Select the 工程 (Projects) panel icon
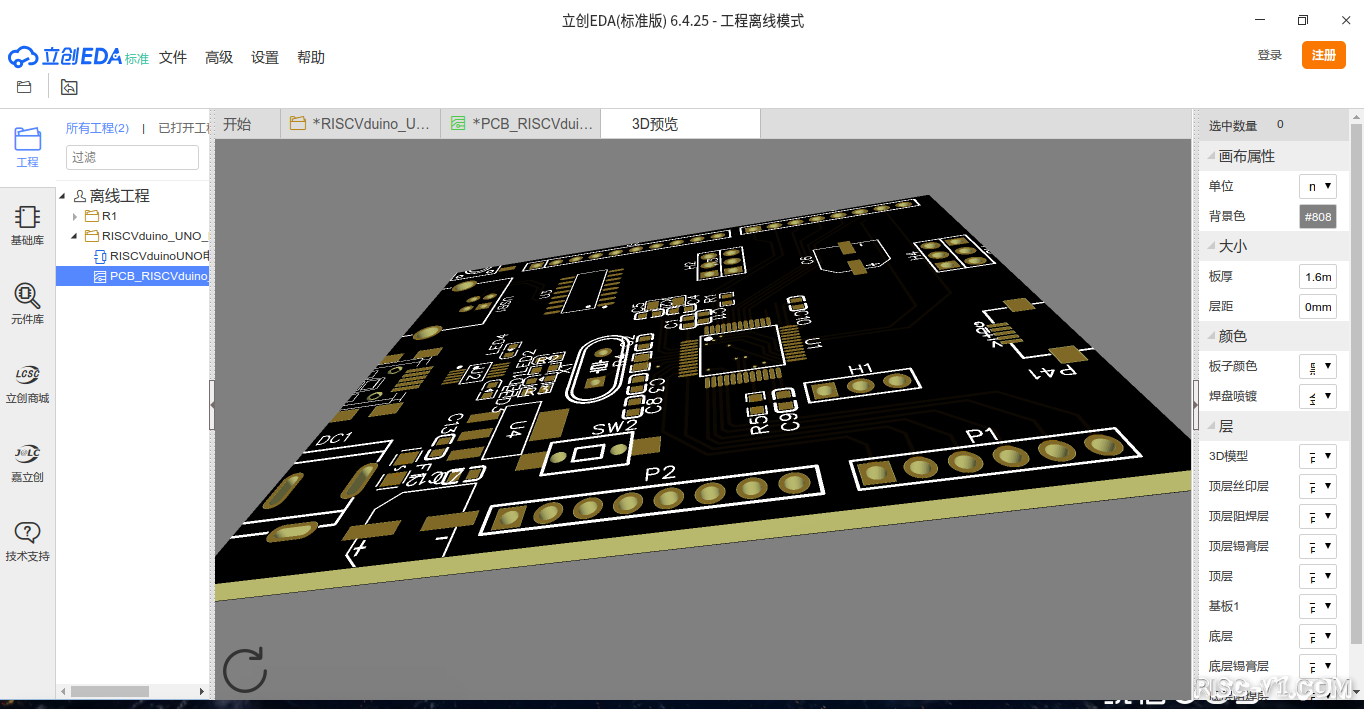 pyautogui.click(x=27, y=148)
